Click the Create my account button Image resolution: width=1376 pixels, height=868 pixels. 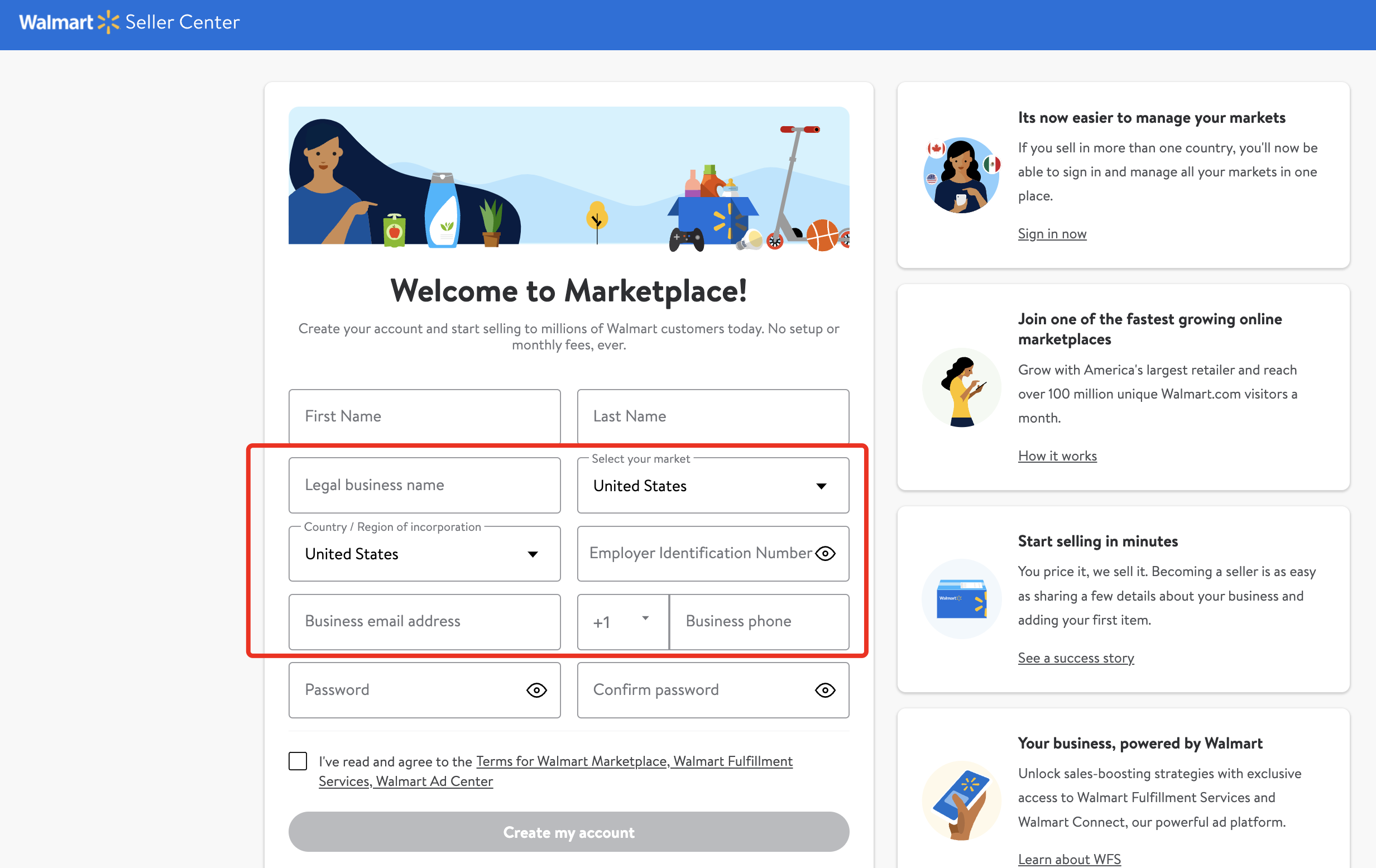pyautogui.click(x=569, y=832)
